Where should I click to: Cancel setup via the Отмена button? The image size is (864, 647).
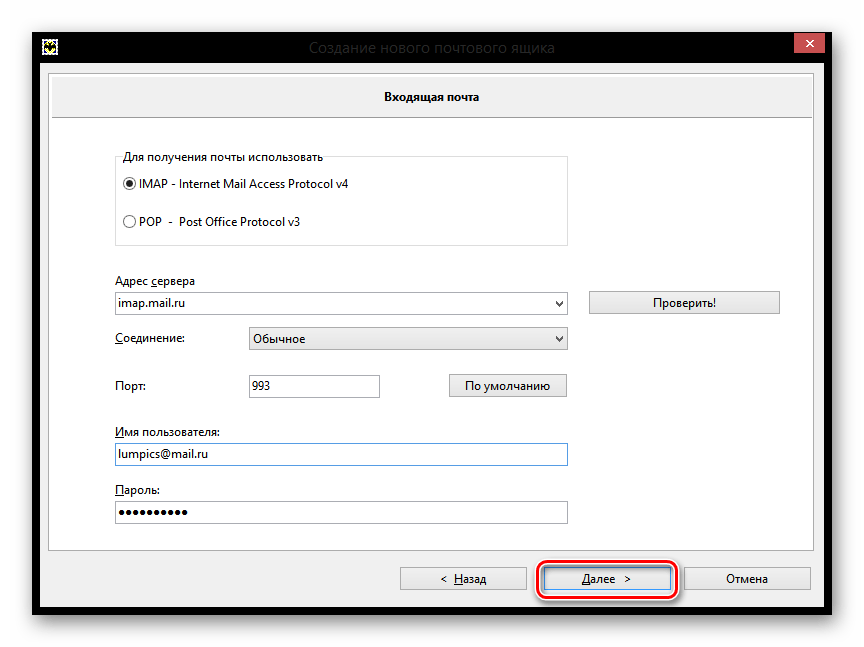coord(747,579)
